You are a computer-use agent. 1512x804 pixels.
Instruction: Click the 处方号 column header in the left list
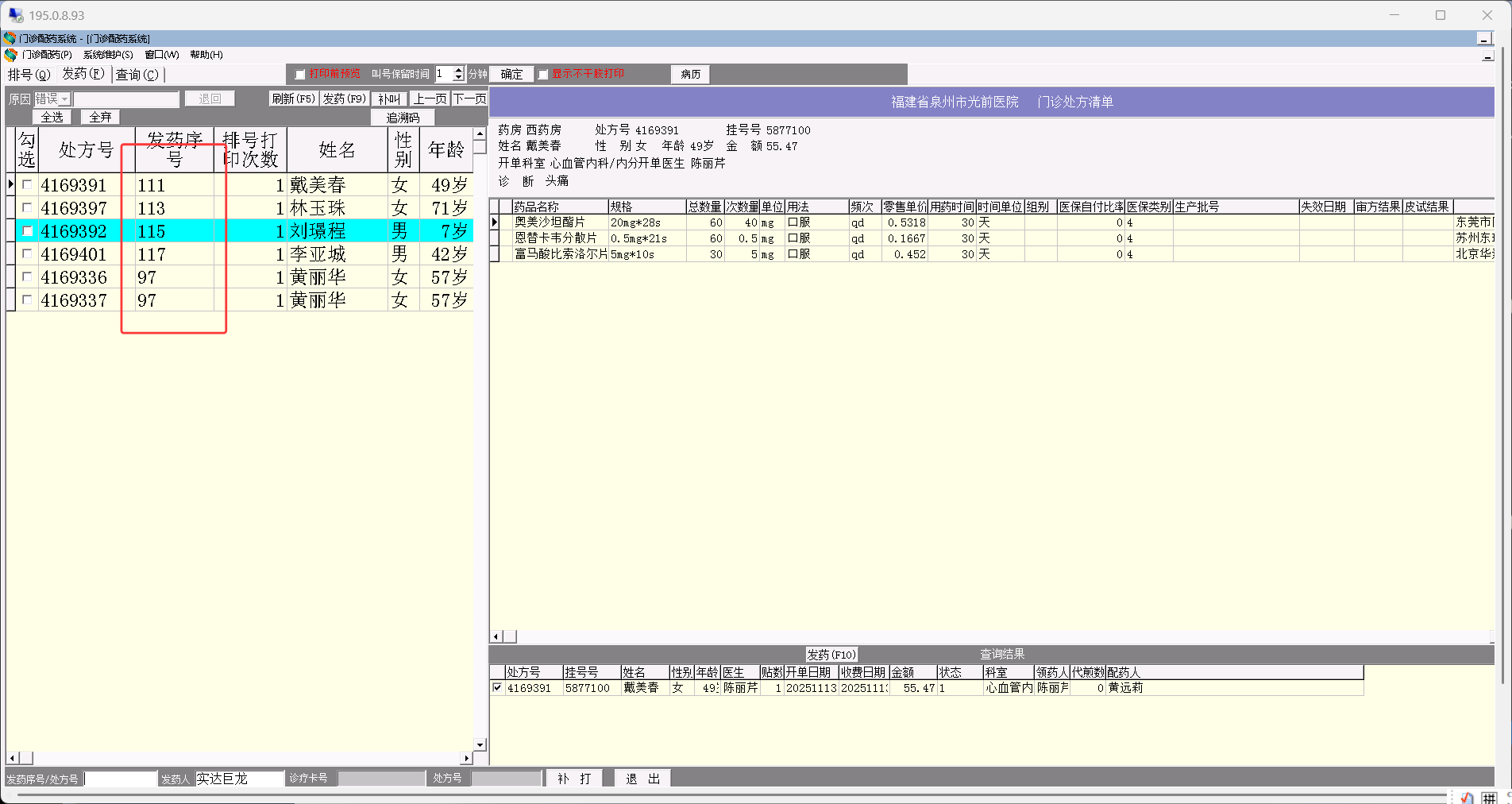point(87,150)
